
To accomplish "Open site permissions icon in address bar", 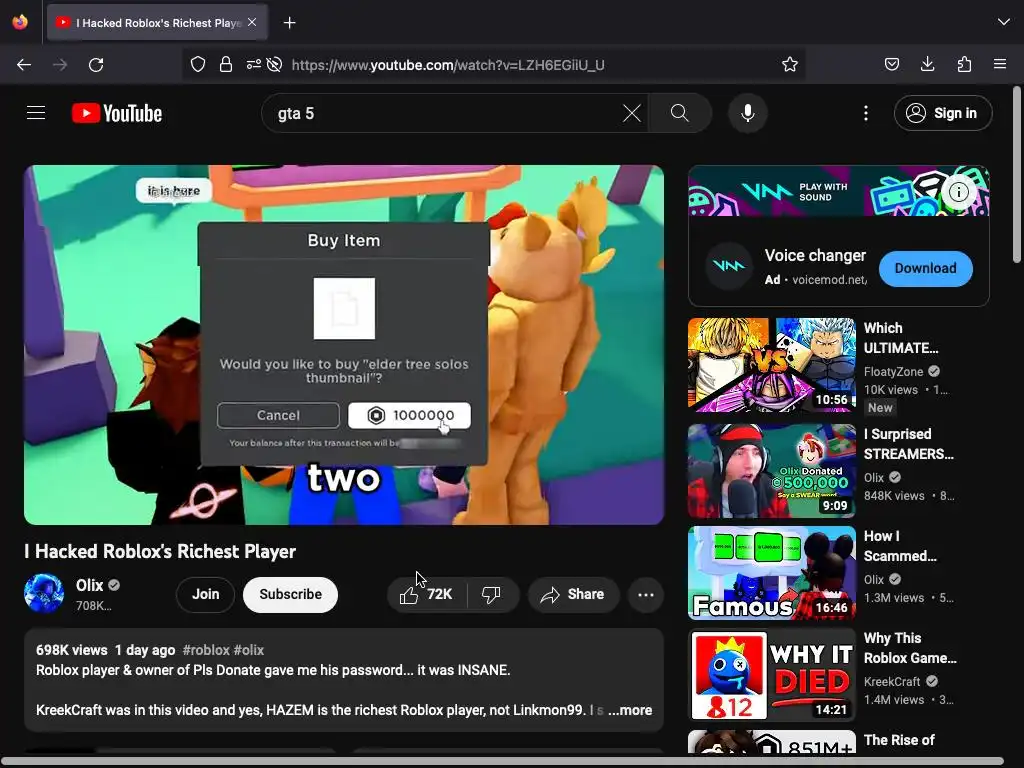I will [x=253, y=64].
